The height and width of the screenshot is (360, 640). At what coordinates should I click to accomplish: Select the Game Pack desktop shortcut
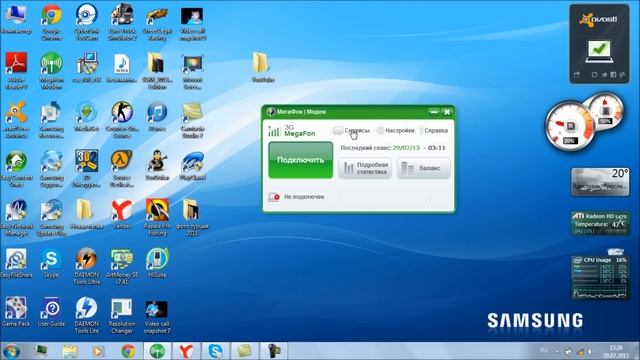[x=16, y=312]
